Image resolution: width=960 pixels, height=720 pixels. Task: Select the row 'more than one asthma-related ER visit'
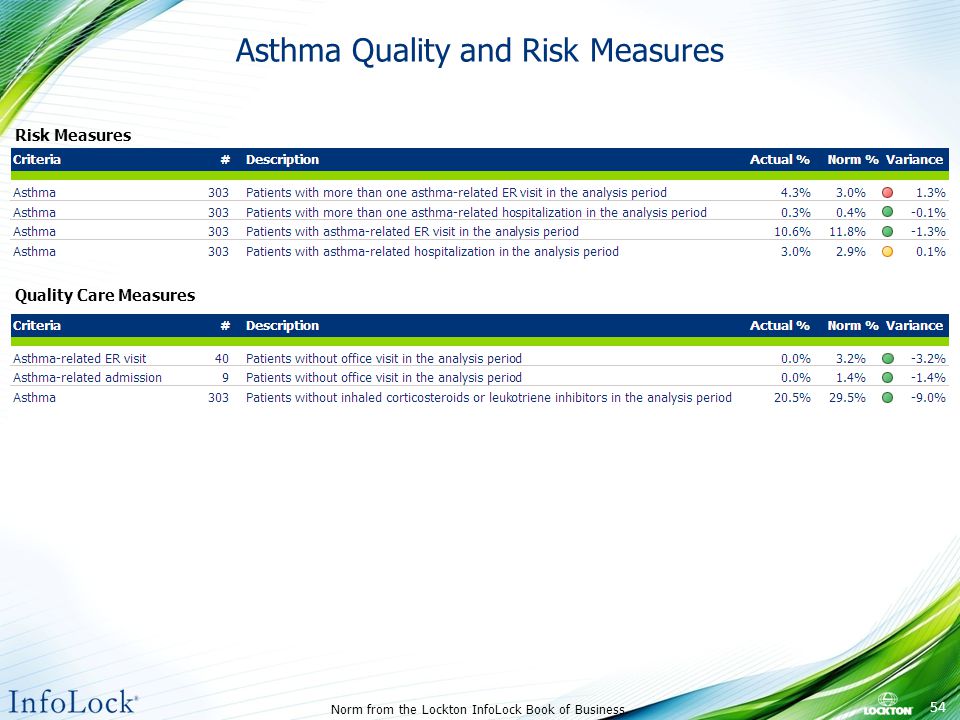point(479,192)
